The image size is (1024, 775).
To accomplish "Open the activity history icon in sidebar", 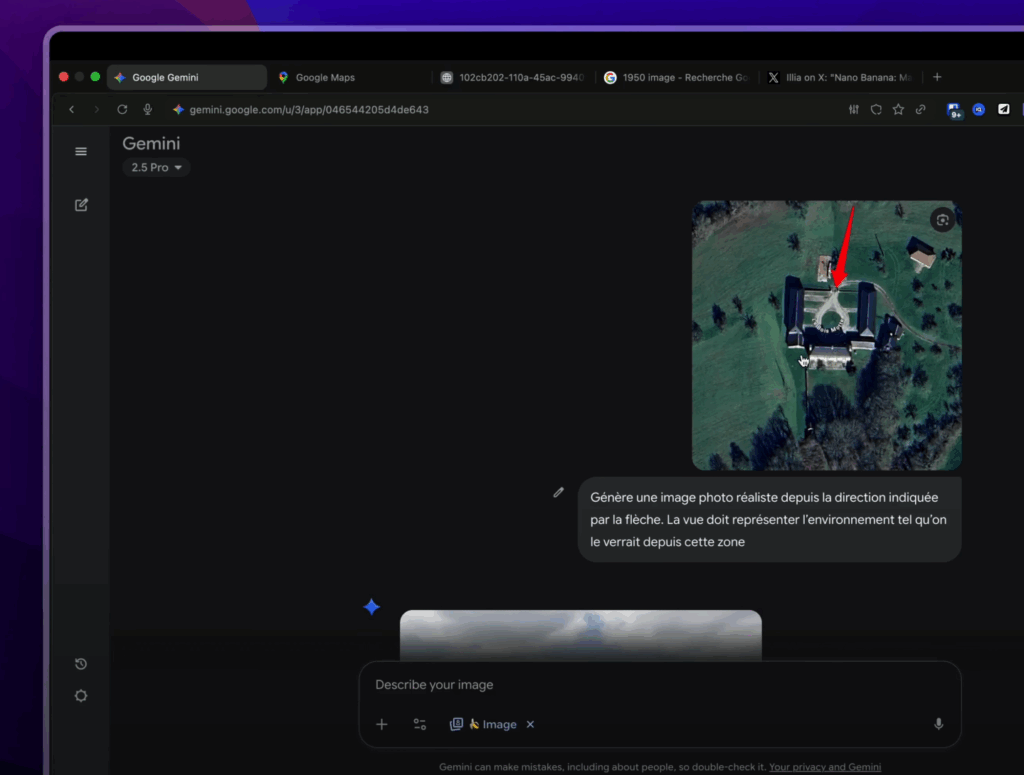I will (81, 664).
